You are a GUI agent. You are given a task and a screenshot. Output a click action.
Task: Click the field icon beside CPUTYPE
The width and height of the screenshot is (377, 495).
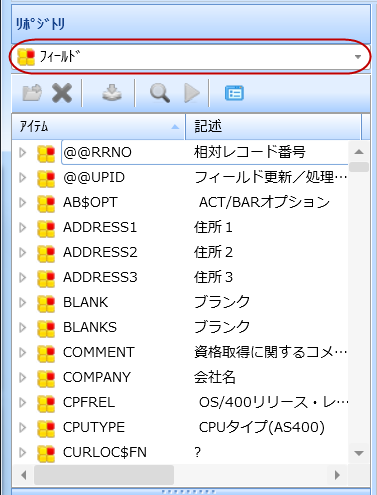coord(46,429)
